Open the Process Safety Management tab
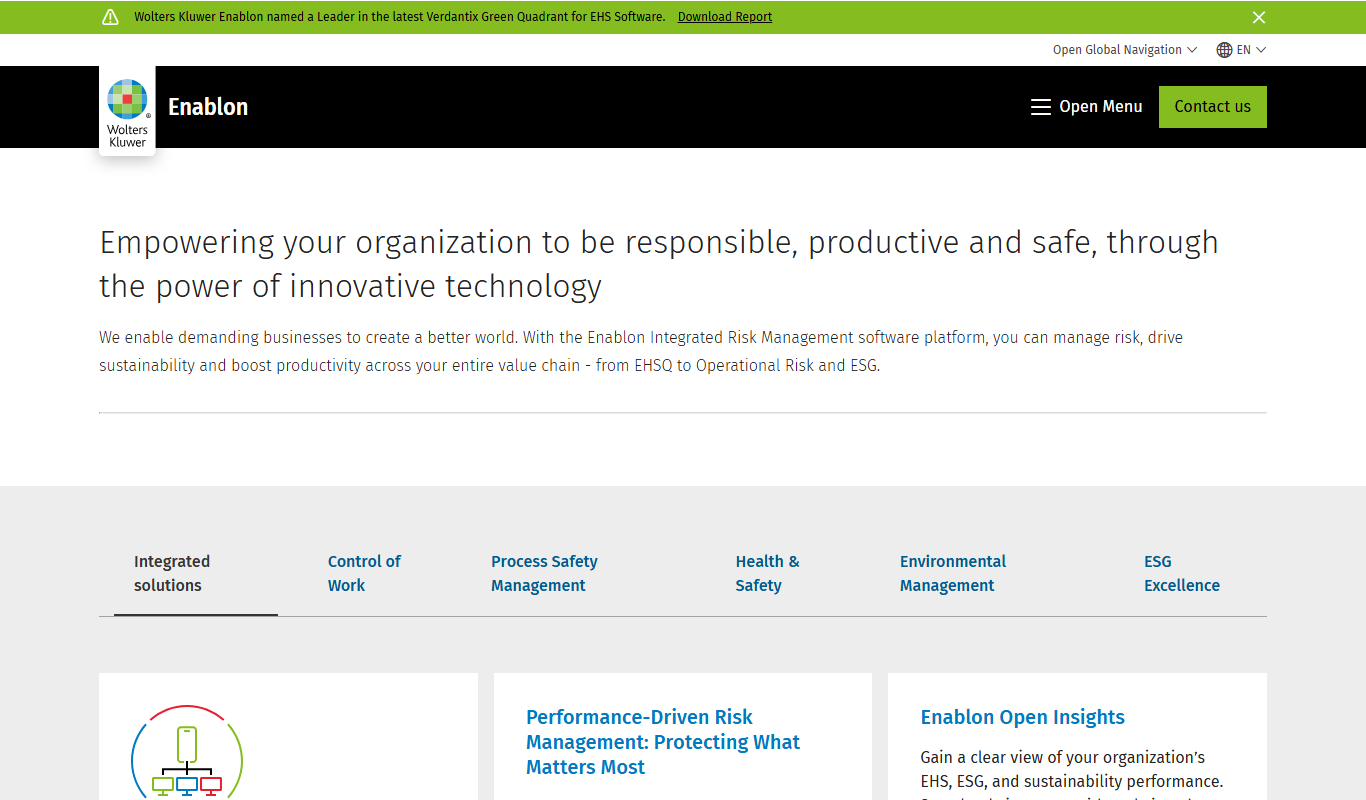Image resolution: width=1366 pixels, height=800 pixels. point(544,574)
